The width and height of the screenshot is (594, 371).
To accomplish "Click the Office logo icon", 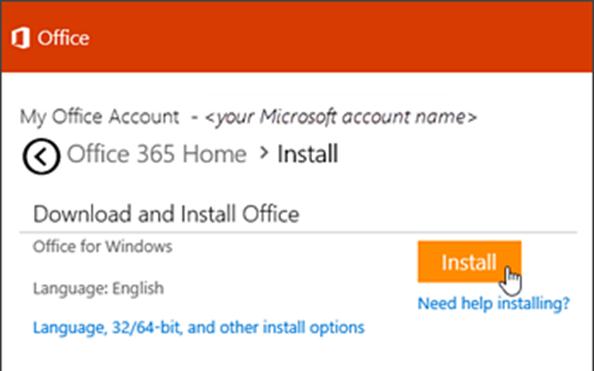I will [20, 38].
